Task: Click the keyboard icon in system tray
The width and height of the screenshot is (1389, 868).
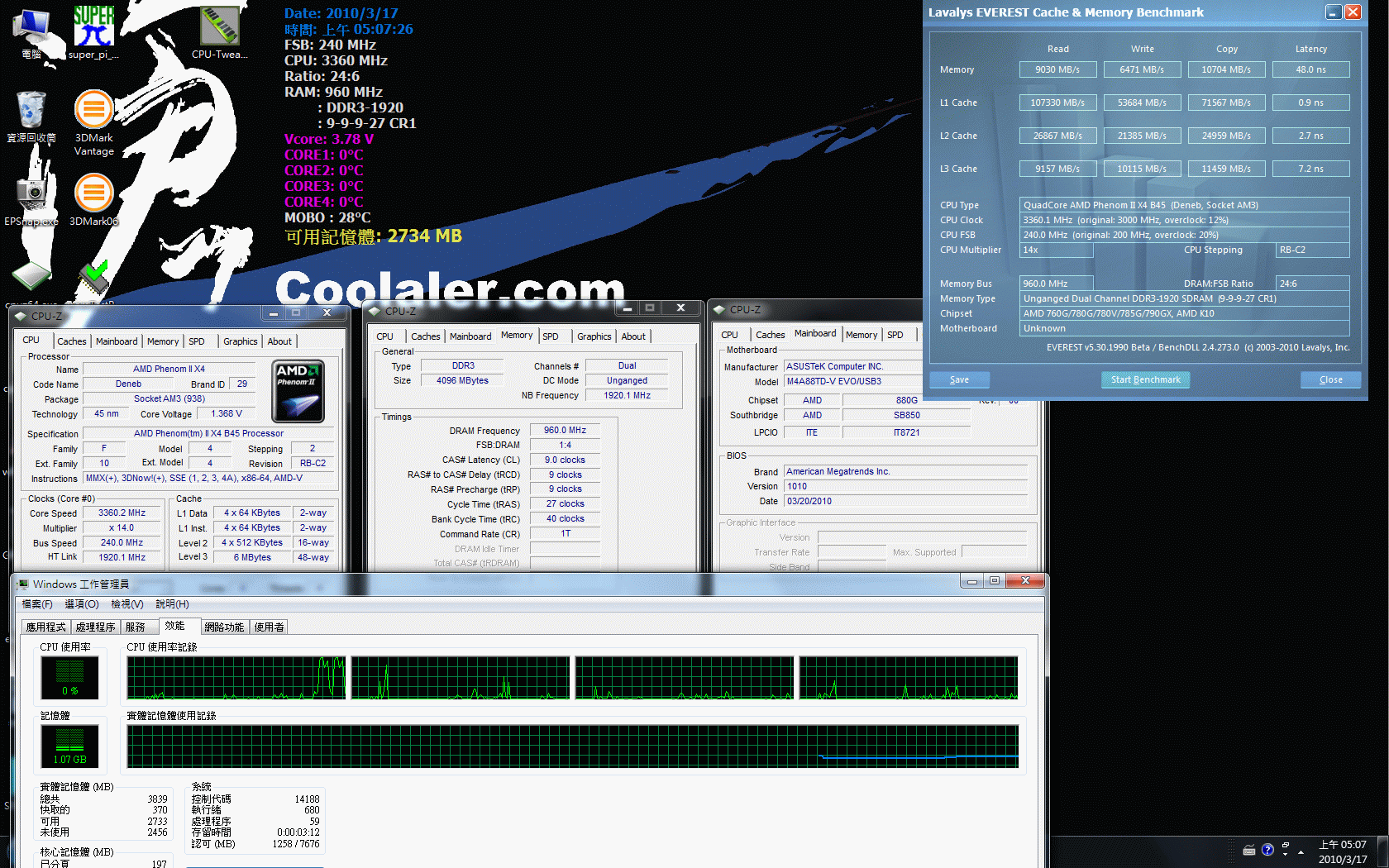Action: click(1249, 850)
